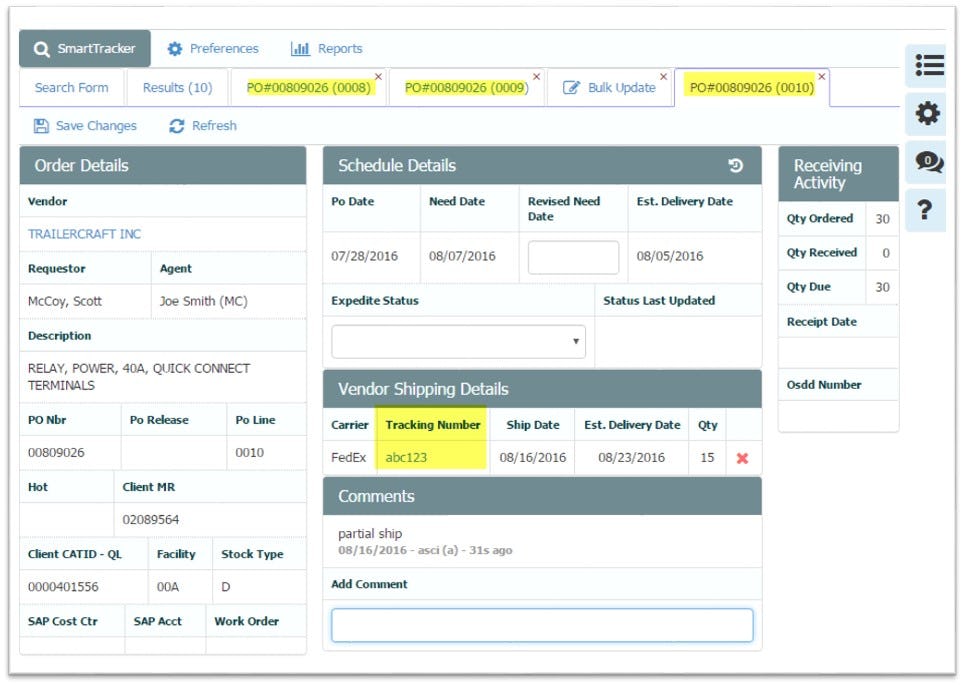The image size is (964, 686).
Task: Delete the FedEx shipping row
Action: click(740, 457)
